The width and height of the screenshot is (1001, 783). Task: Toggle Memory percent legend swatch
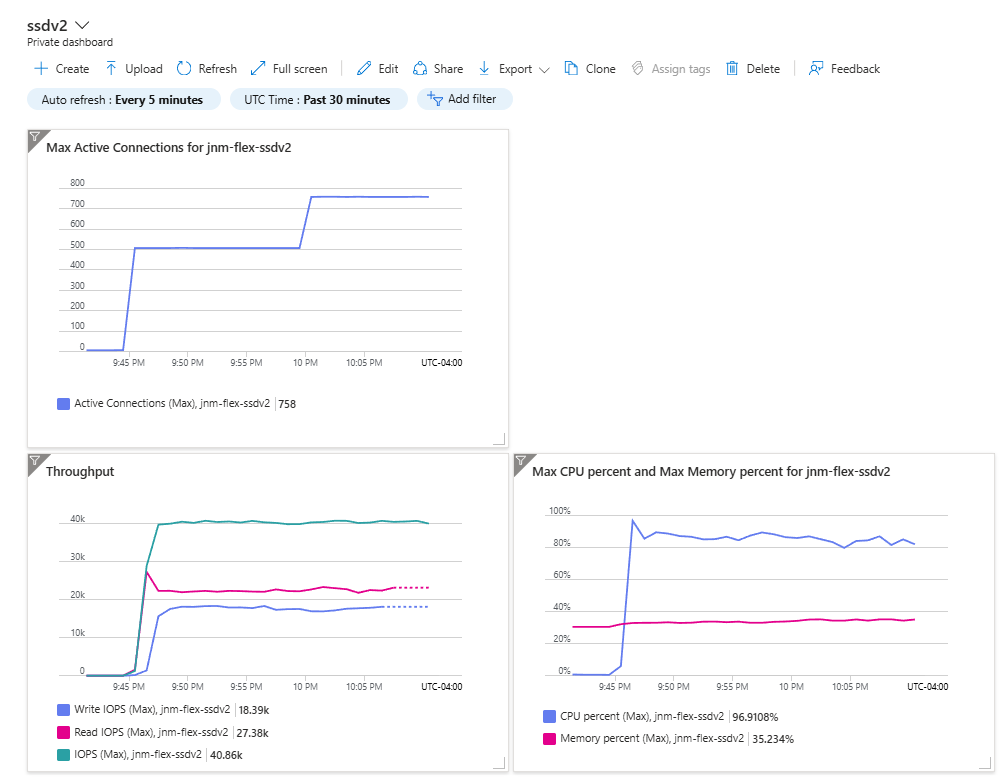pos(549,739)
